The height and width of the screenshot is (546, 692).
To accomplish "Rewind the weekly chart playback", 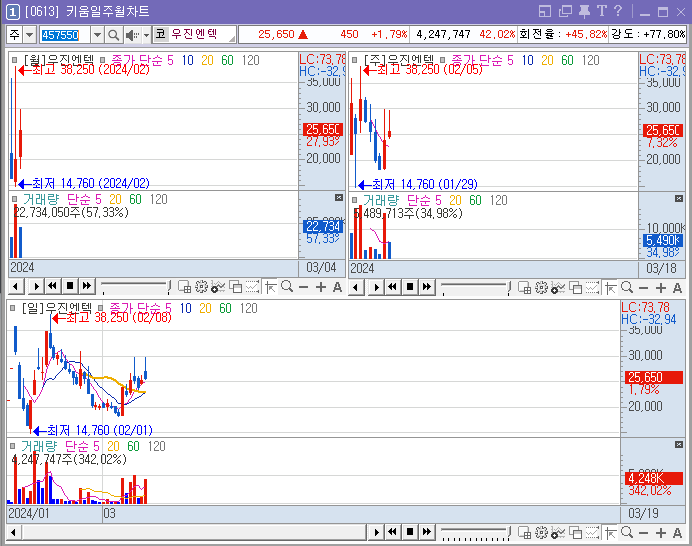I will click(x=393, y=287).
